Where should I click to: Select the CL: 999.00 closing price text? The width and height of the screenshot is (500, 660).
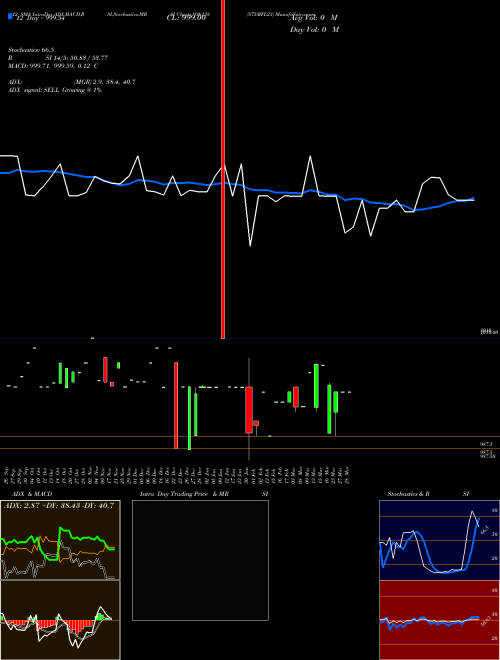(185, 18)
